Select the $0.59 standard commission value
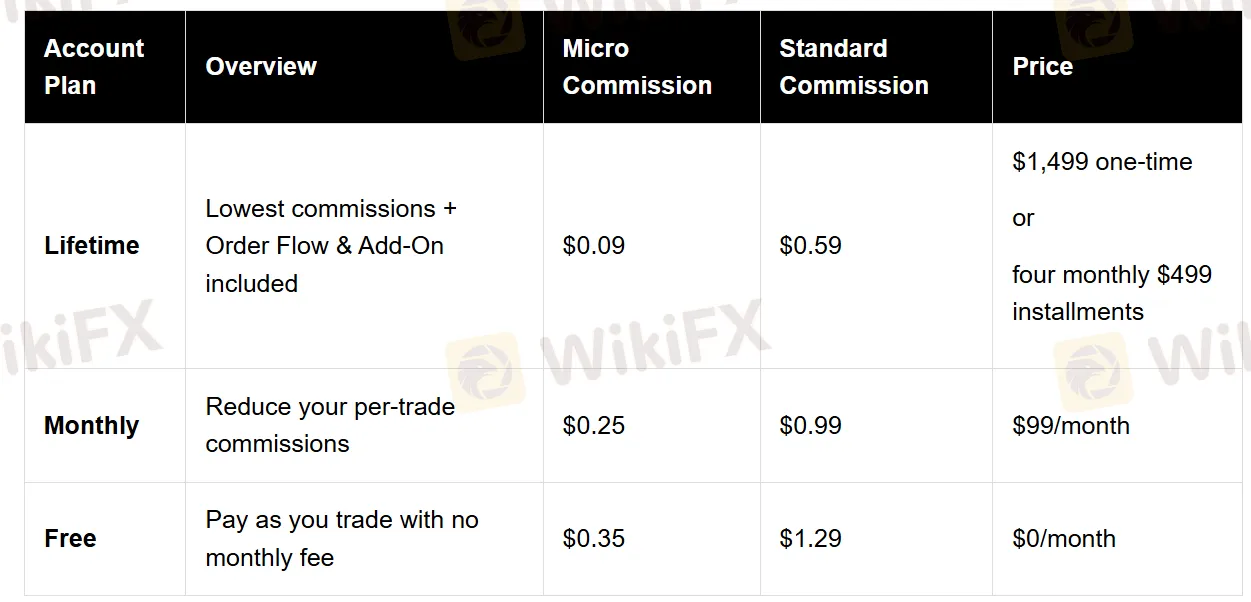Image resolution: width=1251 pixels, height=602 pixels. pos(810,246)
